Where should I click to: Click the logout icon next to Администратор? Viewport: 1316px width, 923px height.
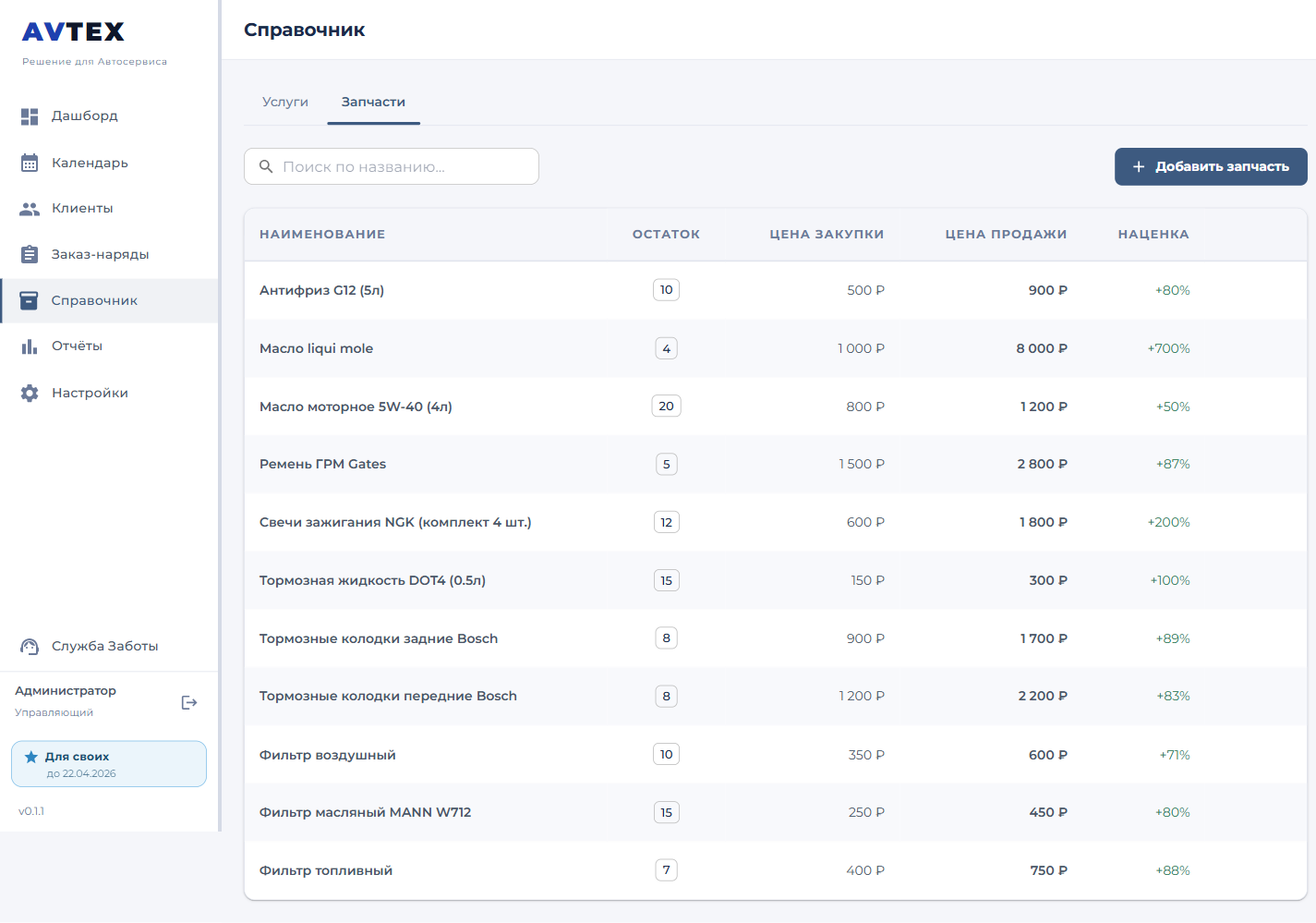pos(189,703)
